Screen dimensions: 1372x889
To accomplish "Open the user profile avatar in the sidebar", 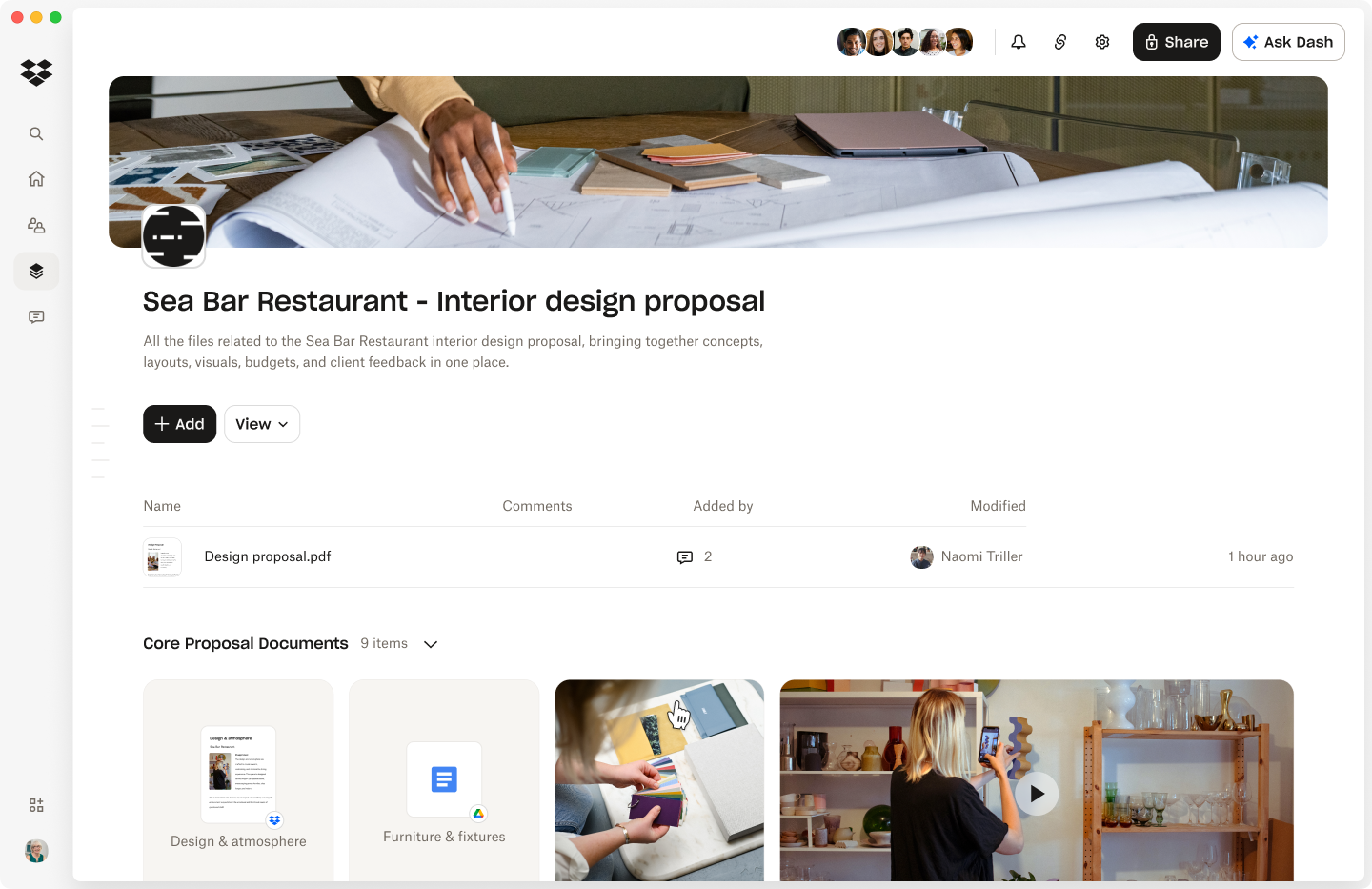I will (36, 851).
